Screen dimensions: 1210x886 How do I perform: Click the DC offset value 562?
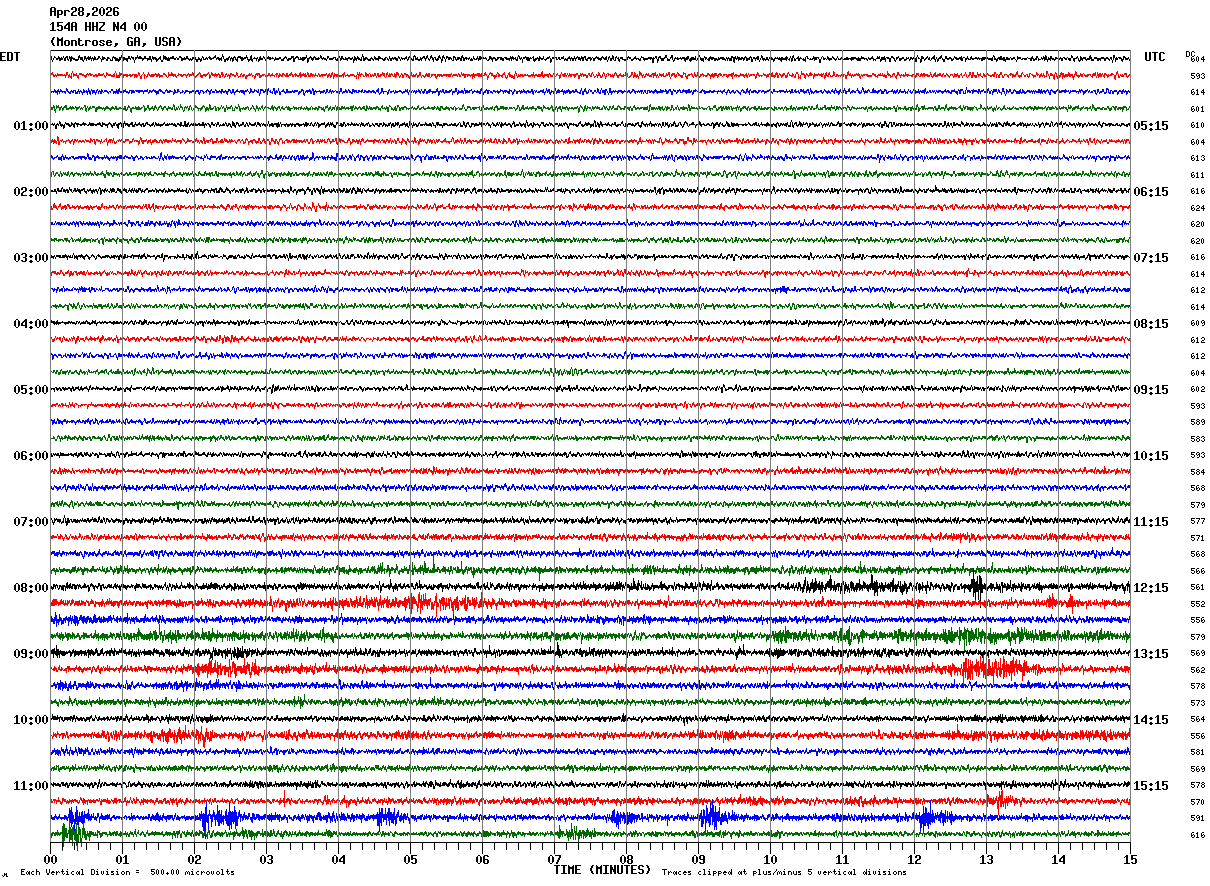pos(1197,670)
